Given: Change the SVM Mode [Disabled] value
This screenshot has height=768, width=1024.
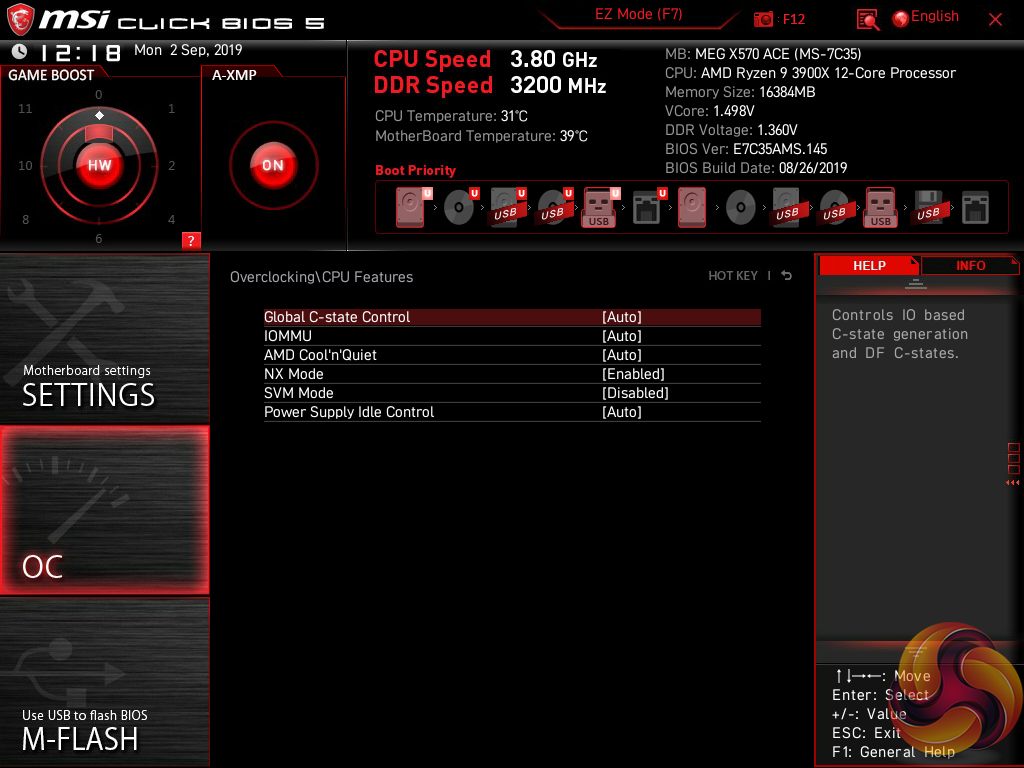Looking at the screenshot, I should tap(635, 392).
